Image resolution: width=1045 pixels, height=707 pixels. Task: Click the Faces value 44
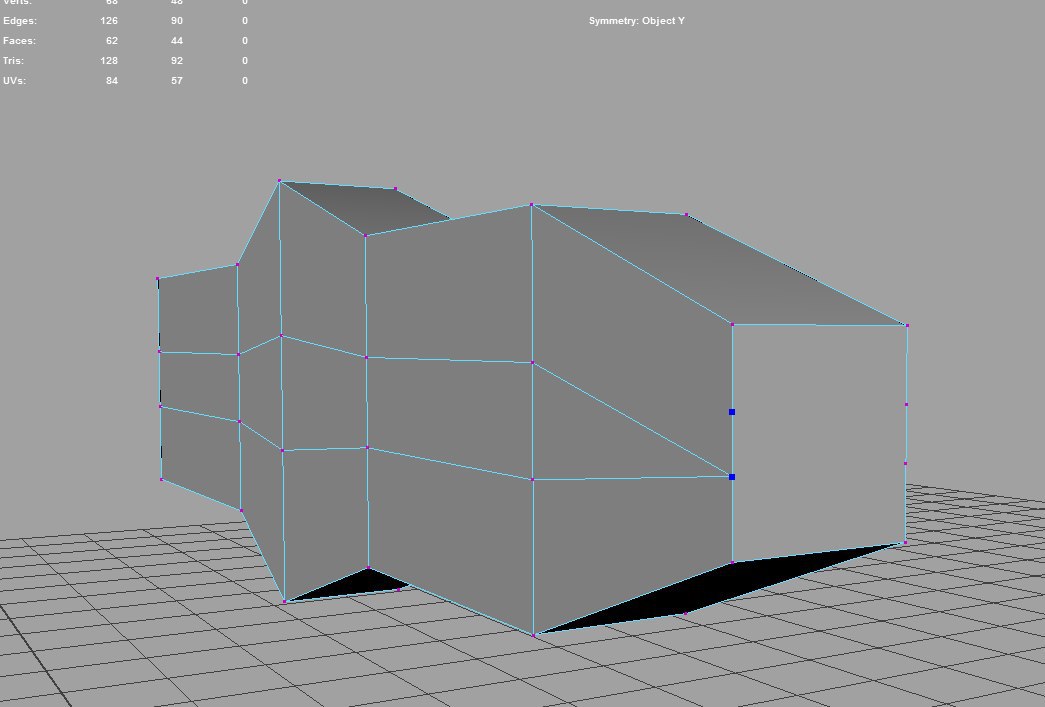point(177,41)
